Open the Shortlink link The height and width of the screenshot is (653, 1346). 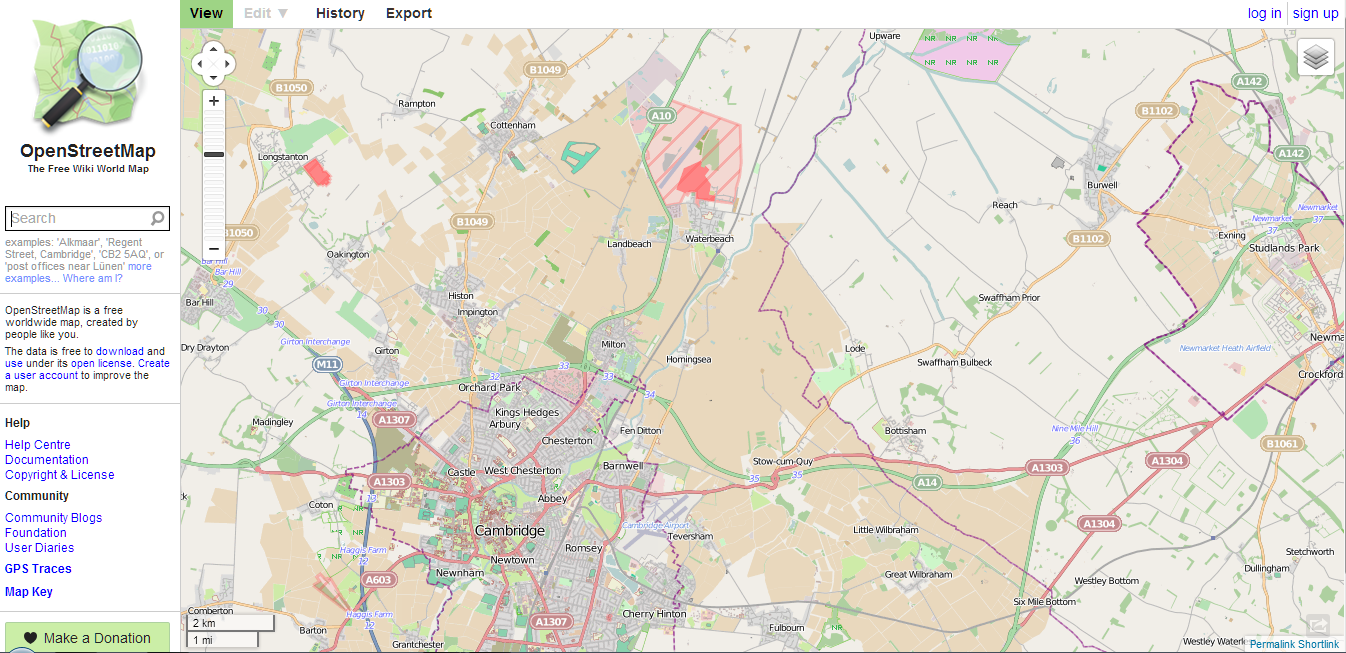[1319, 644]
